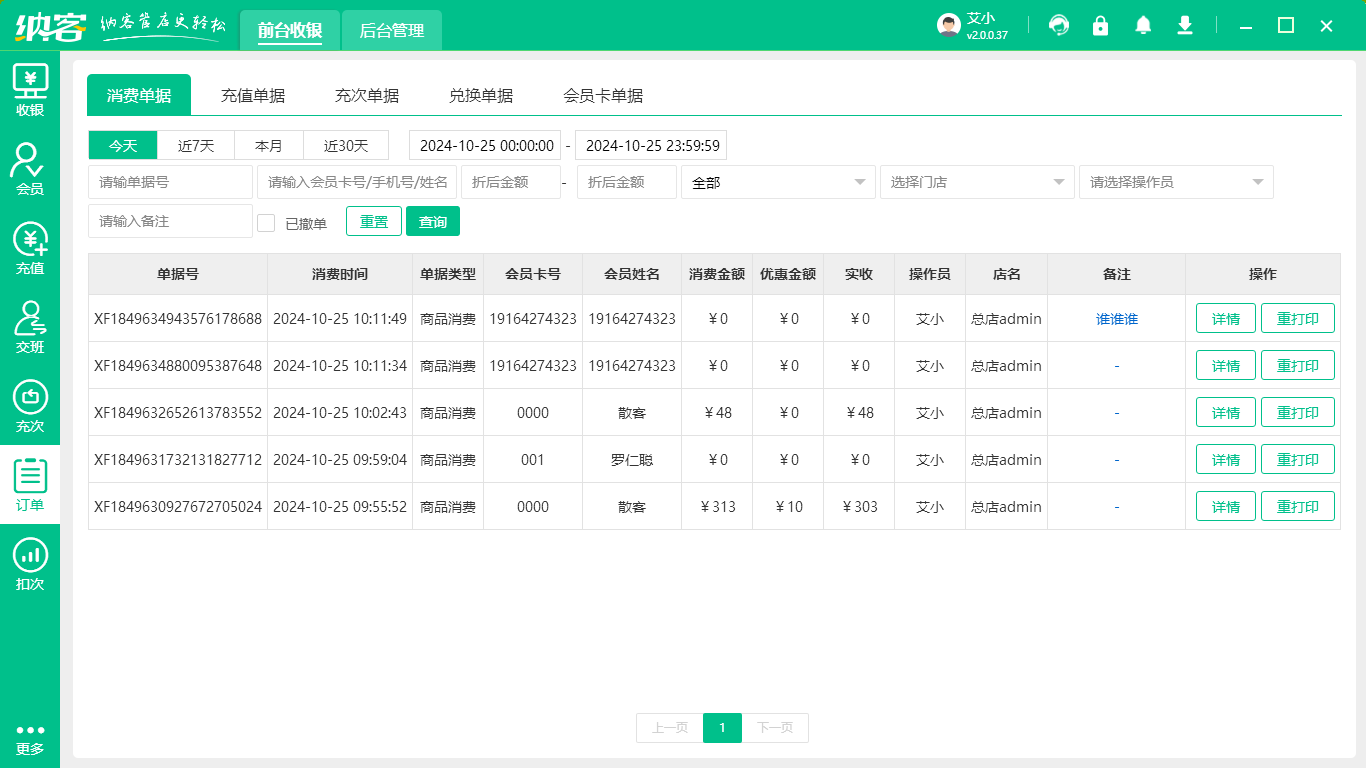Click member name 罗仁聪
1366x768 pixels.
(632, 460)
